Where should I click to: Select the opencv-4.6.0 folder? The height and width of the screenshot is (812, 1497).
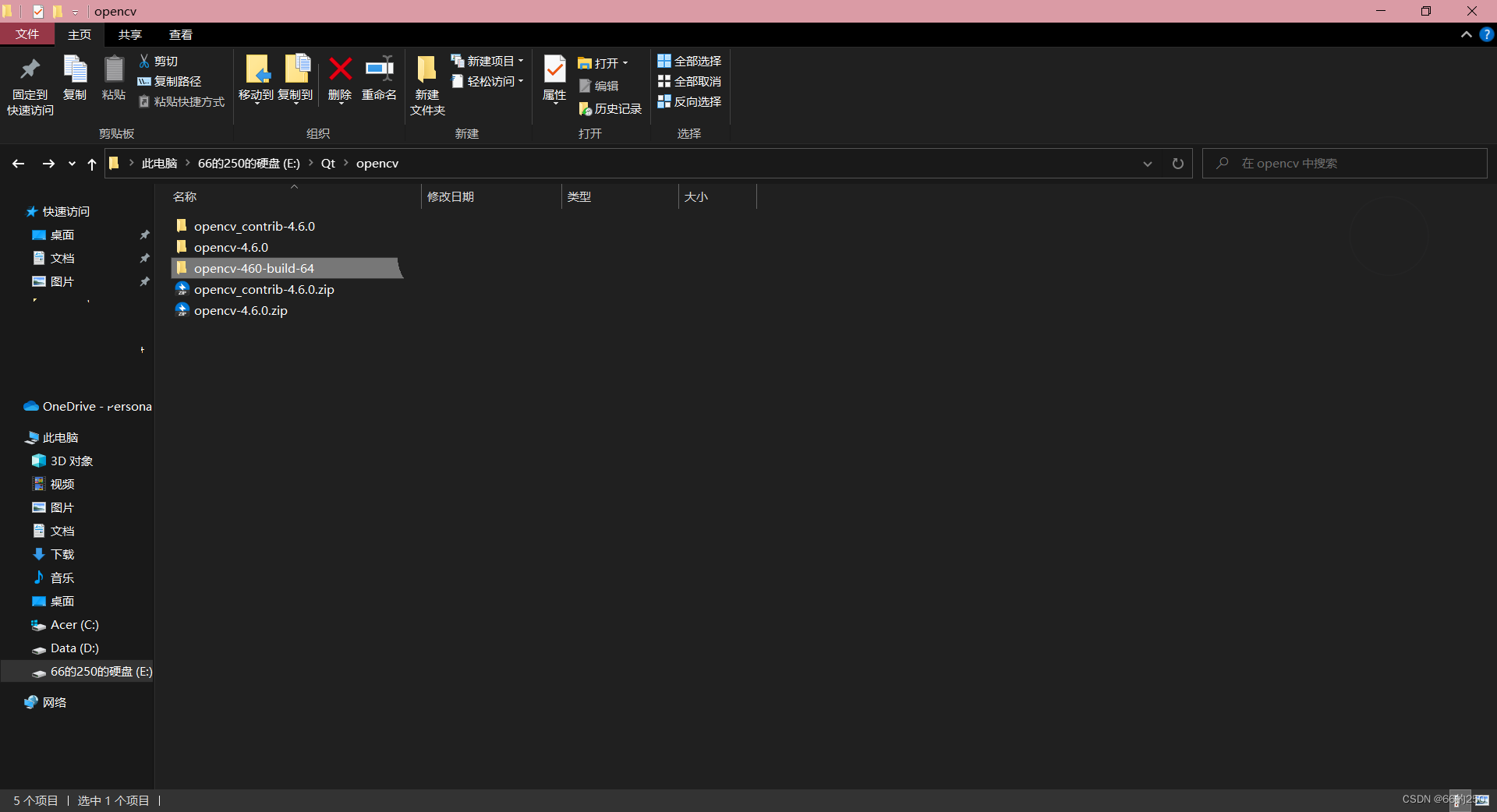[231, 247]
